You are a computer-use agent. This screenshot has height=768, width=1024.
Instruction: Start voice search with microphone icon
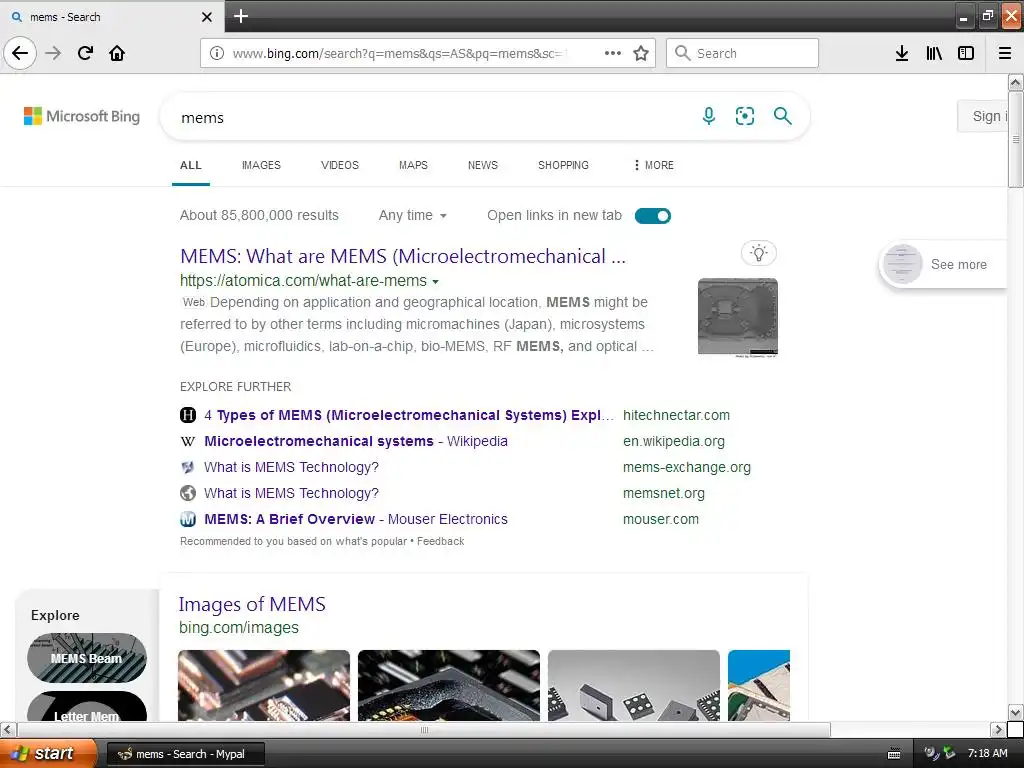tap(709, 116)
